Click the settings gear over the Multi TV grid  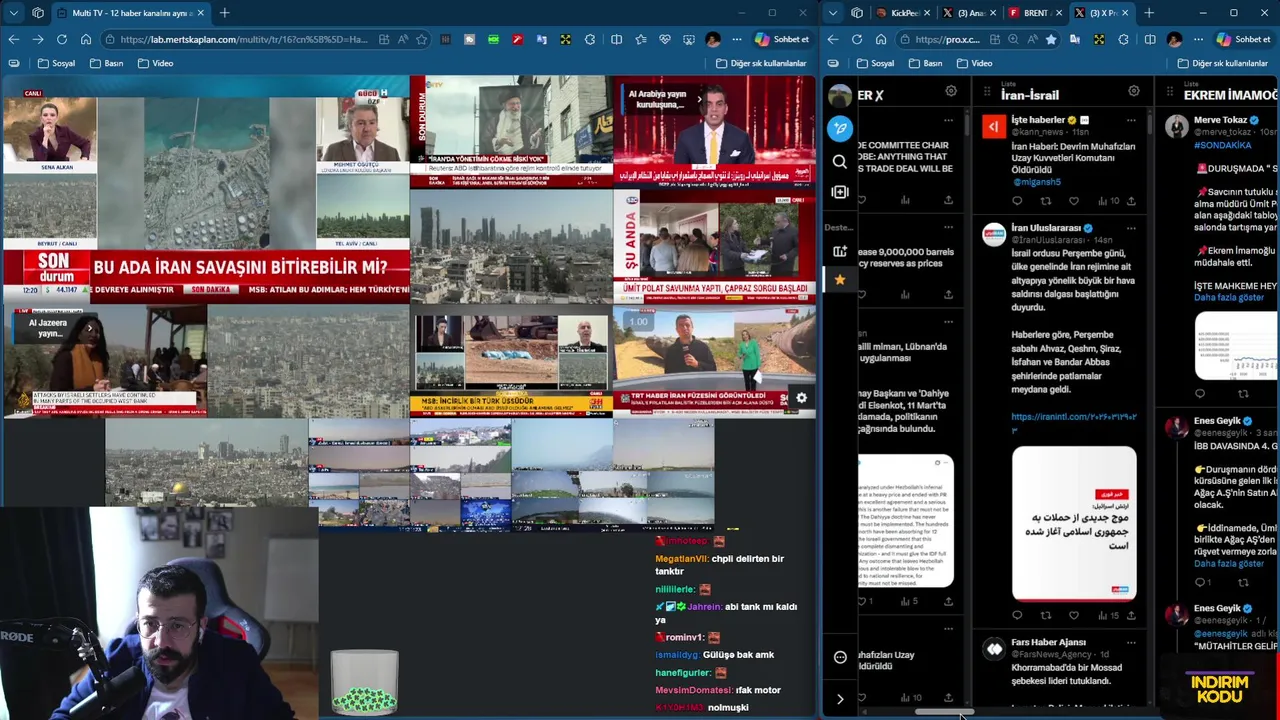[x=801, y=398]
